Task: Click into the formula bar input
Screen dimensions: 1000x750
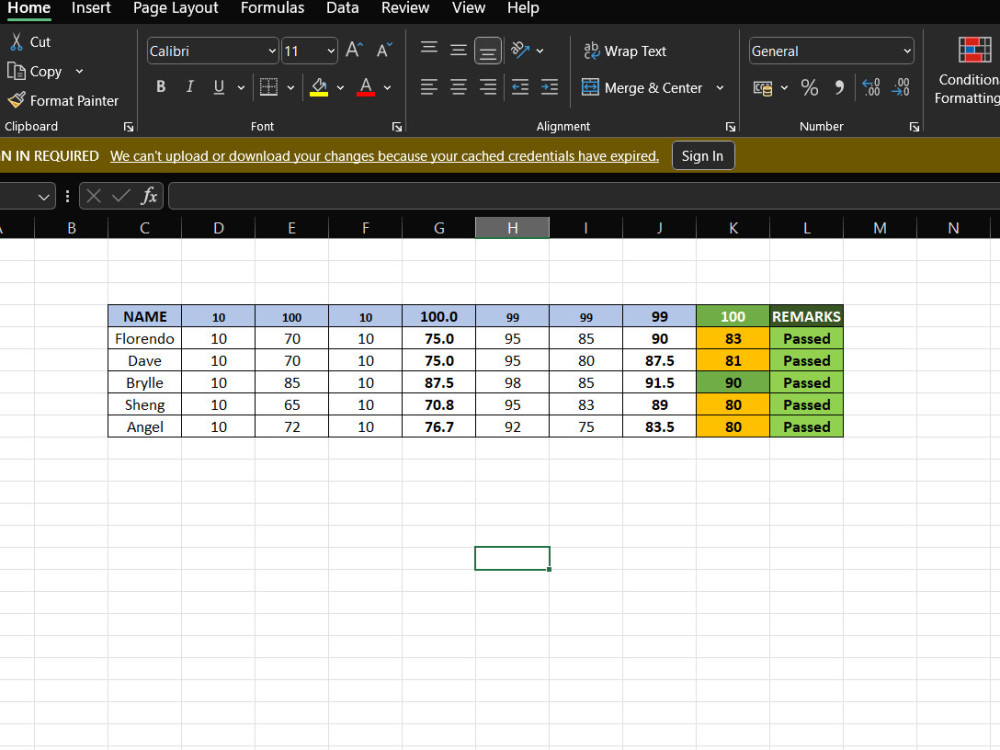Action: [584, 196]
